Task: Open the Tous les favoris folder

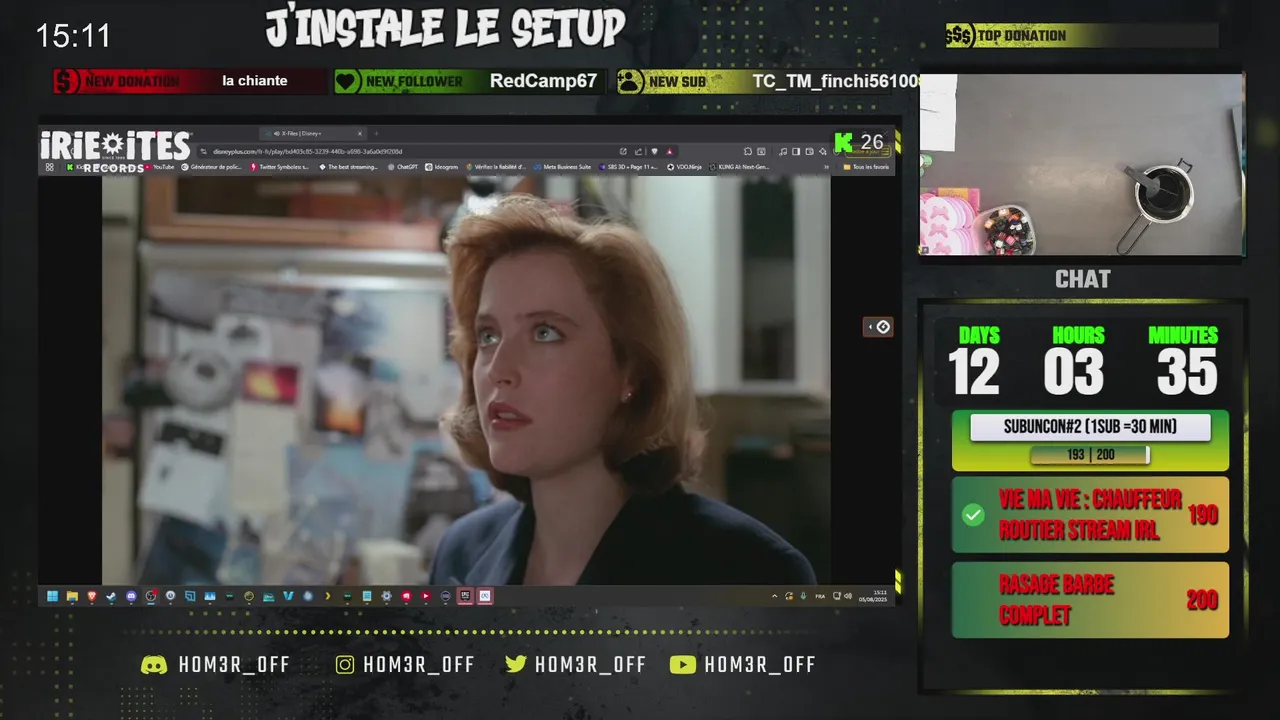Action: (x=866, y=167)
